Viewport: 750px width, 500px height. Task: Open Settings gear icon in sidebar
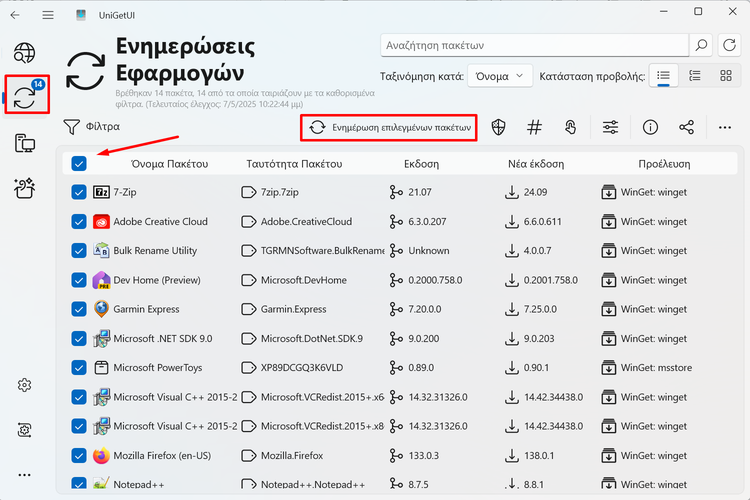[24, 385]
